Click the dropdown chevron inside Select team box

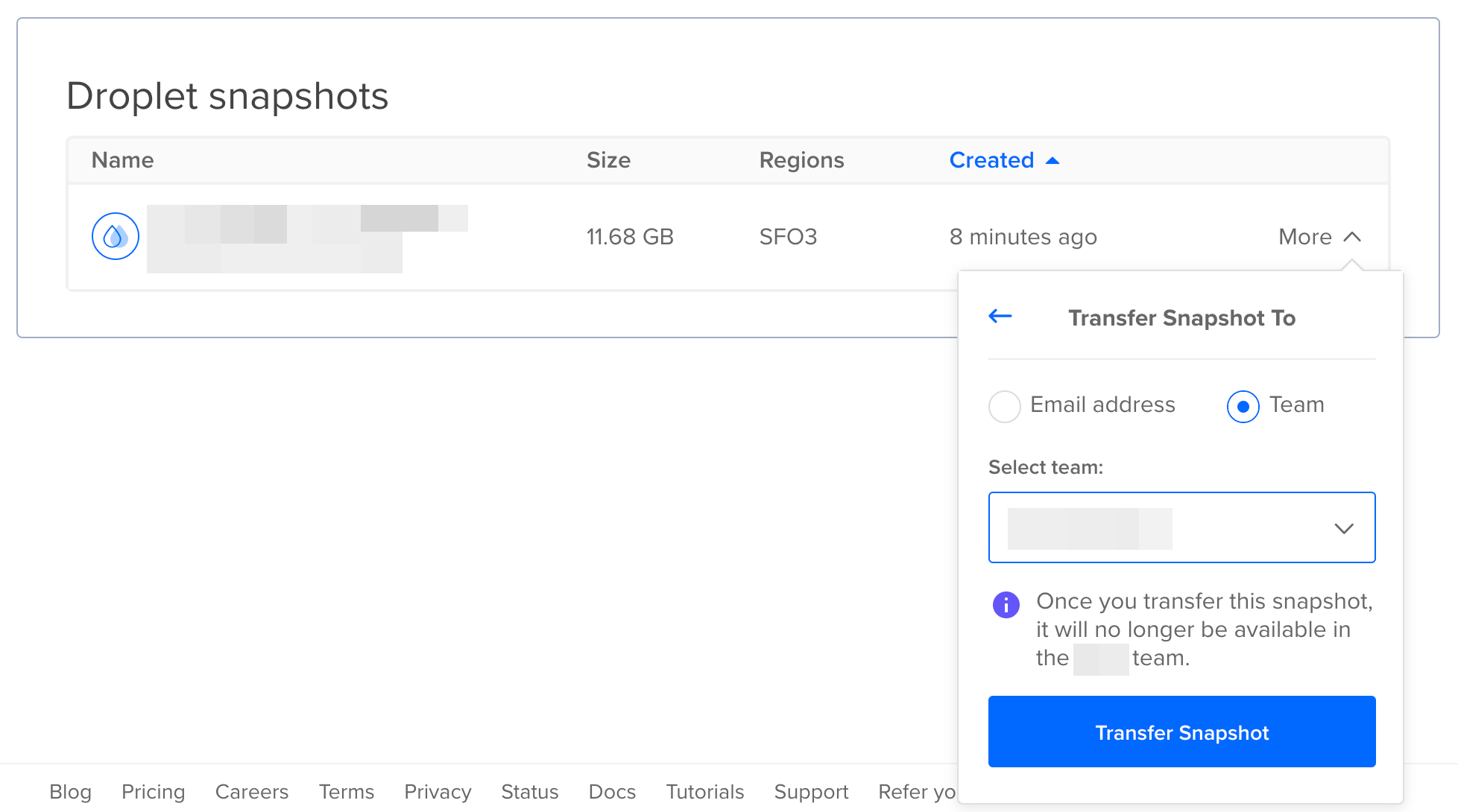point(1344,528)
